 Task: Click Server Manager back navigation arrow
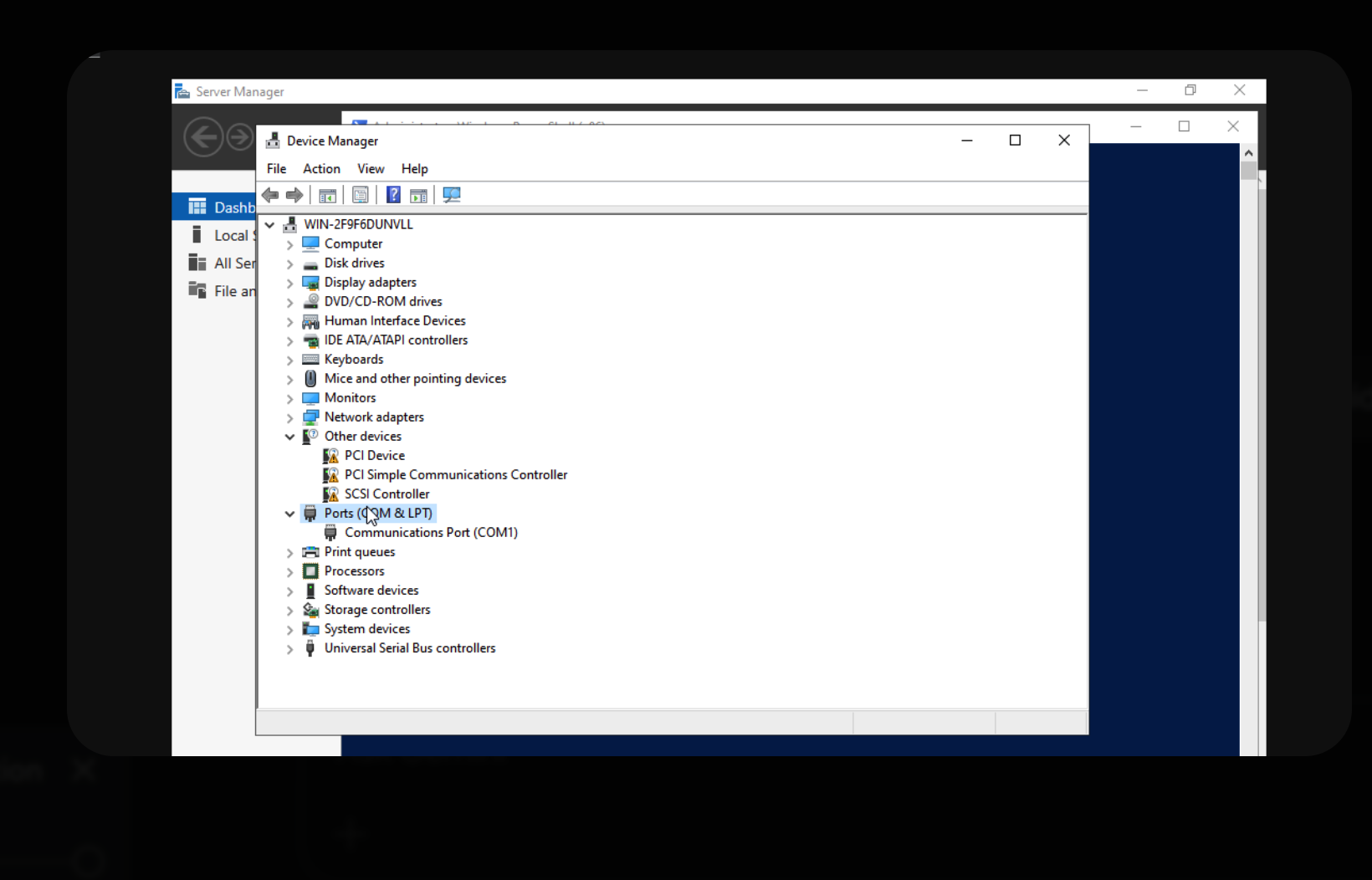[203, 137]
